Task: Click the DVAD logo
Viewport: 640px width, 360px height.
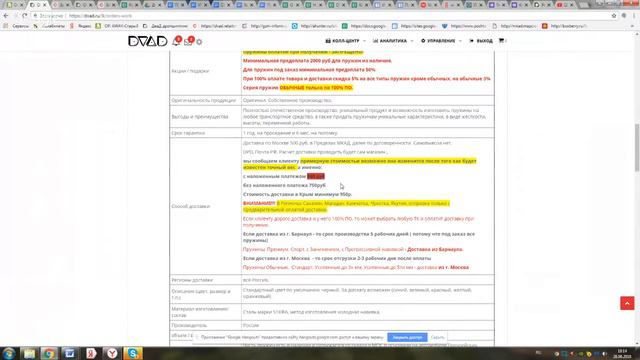Action: pos(147,41)
